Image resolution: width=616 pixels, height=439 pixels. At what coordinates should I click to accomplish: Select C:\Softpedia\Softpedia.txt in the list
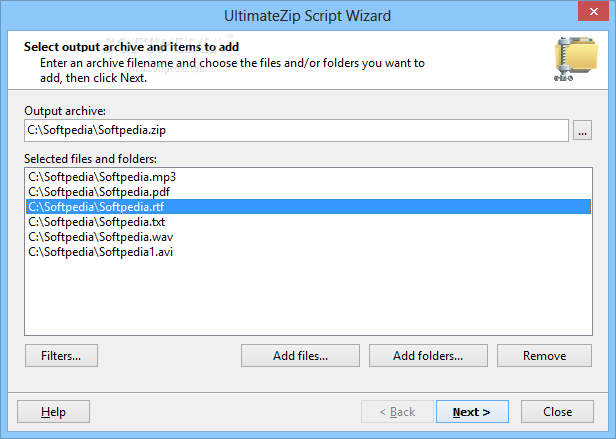(308, 222)
